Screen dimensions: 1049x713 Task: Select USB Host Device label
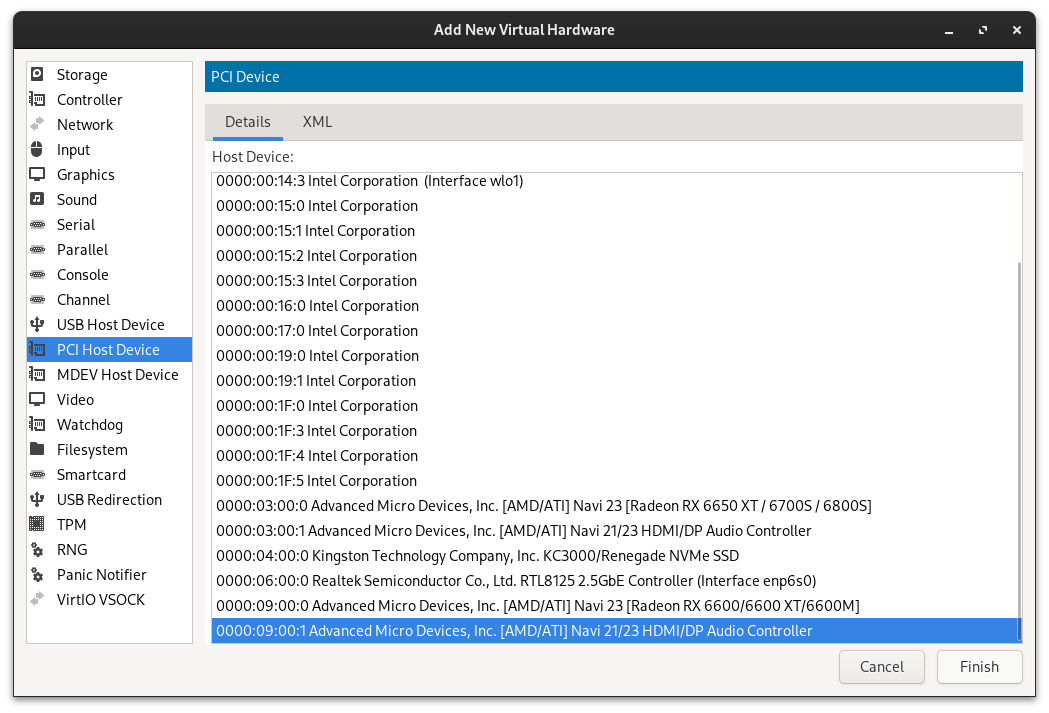[x=110, y=324]
